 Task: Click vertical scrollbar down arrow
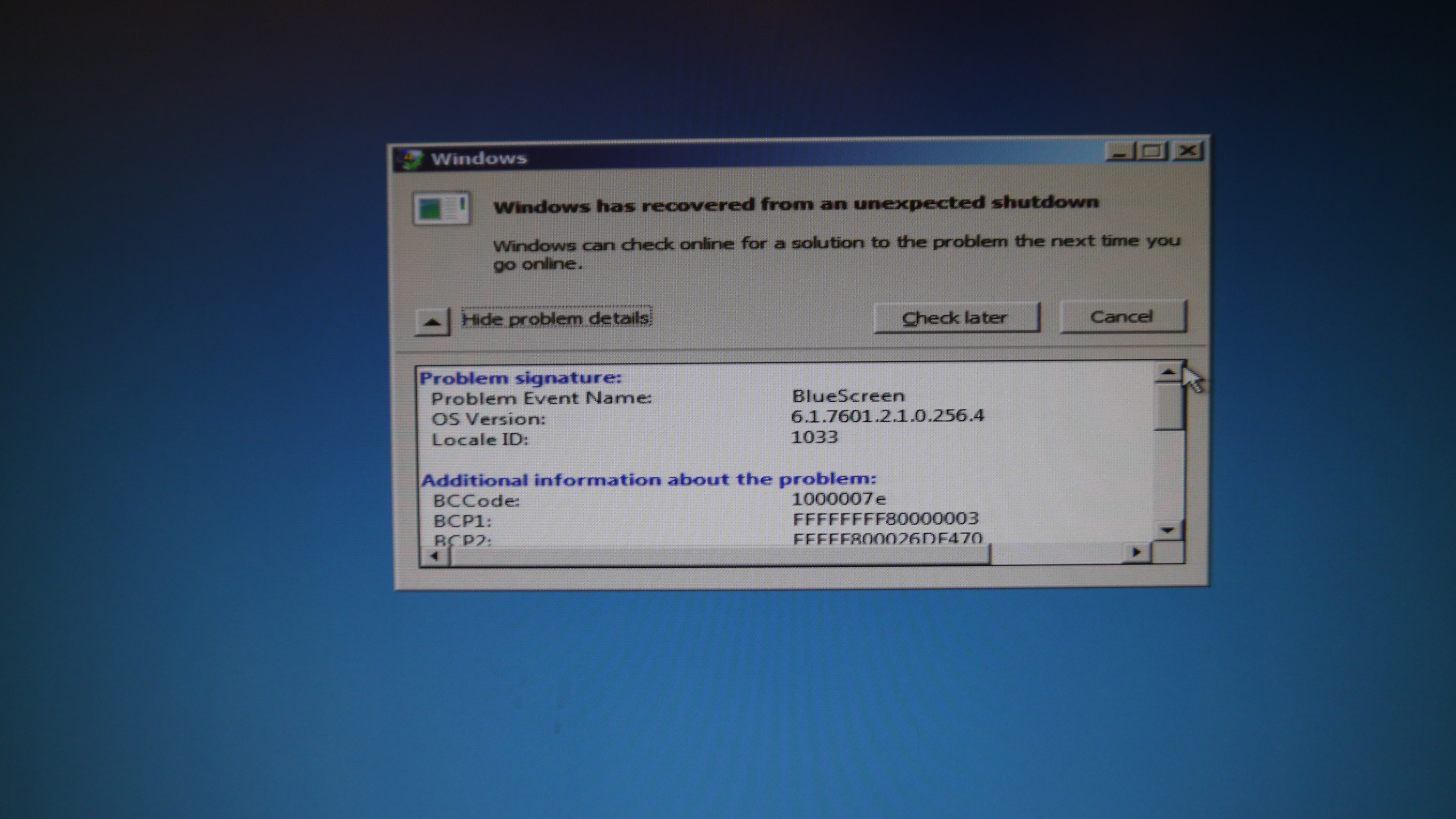click(1167, 529)
